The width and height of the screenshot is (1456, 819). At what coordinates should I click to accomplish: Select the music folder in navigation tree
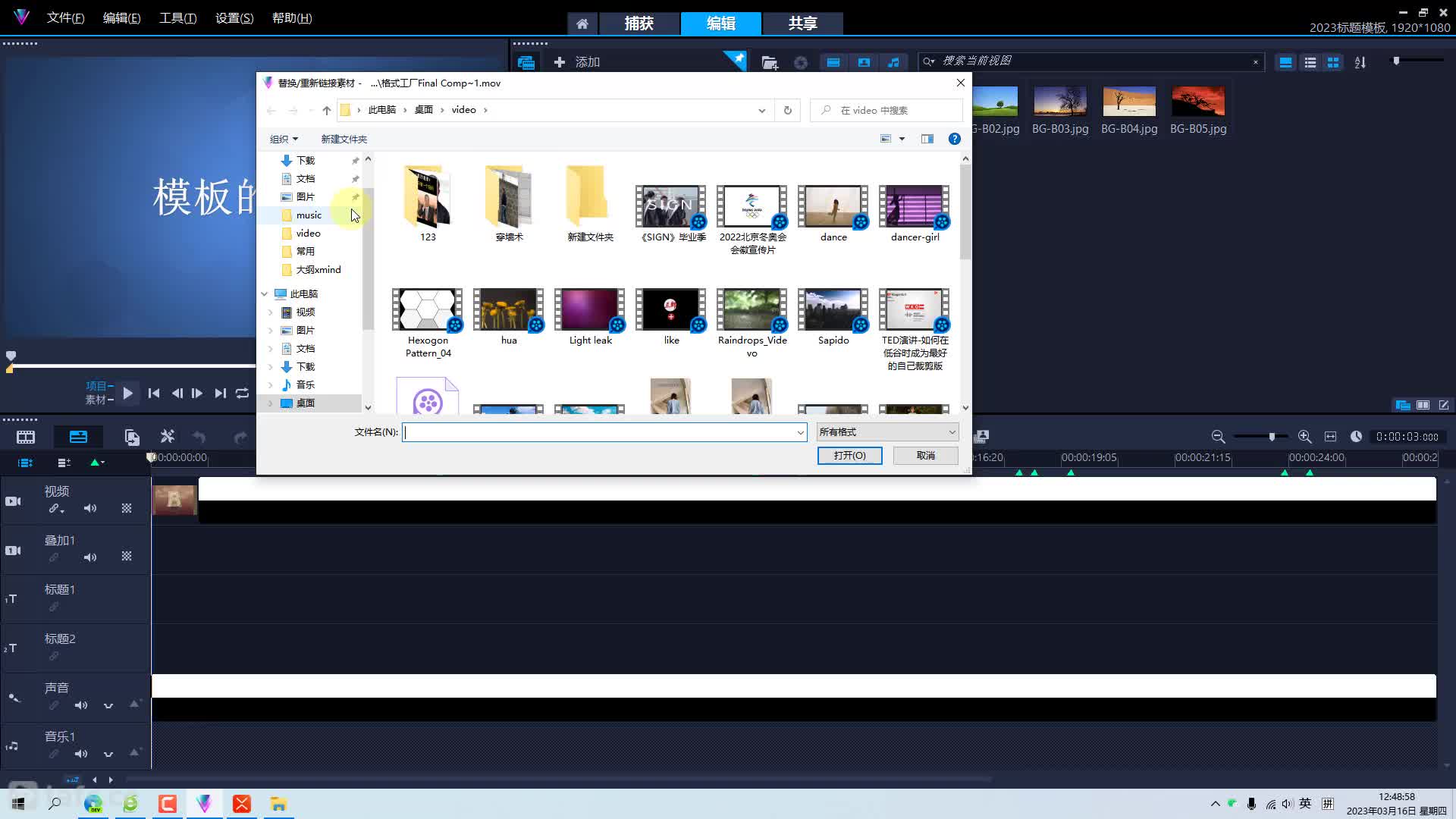pyautogui.click(x=309, y=215)
